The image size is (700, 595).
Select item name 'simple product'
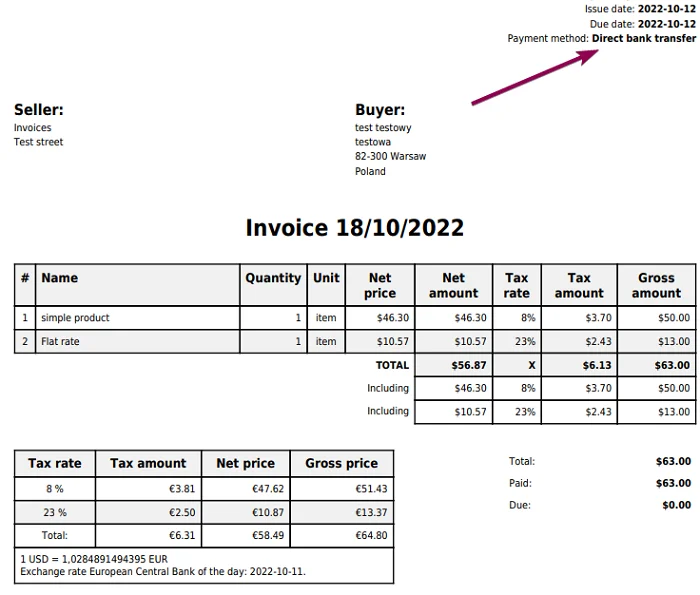click(x=75, y=318)
